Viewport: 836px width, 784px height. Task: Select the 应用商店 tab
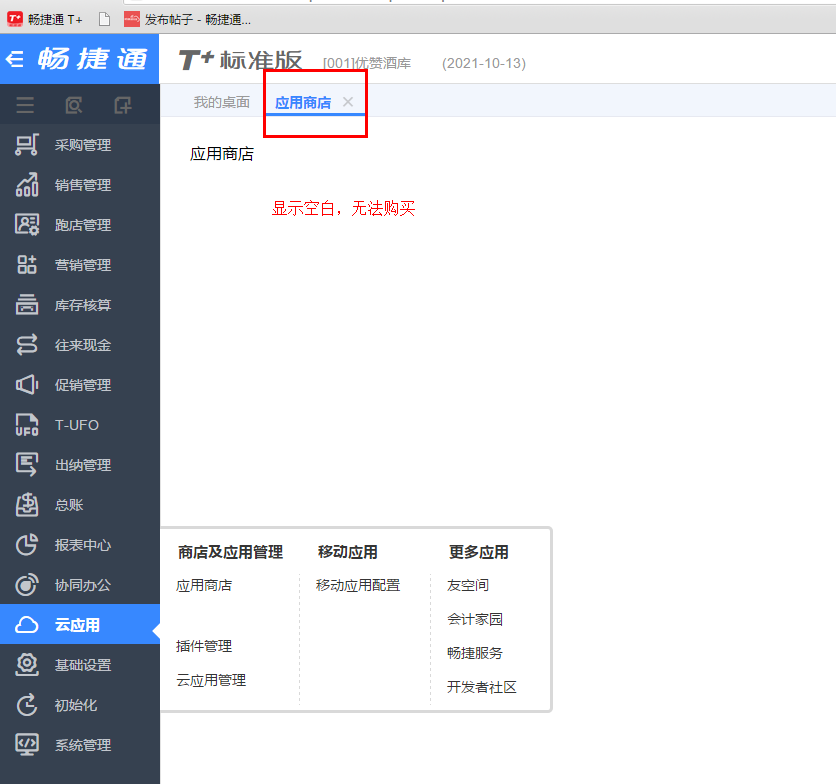(x=303, y=102)
